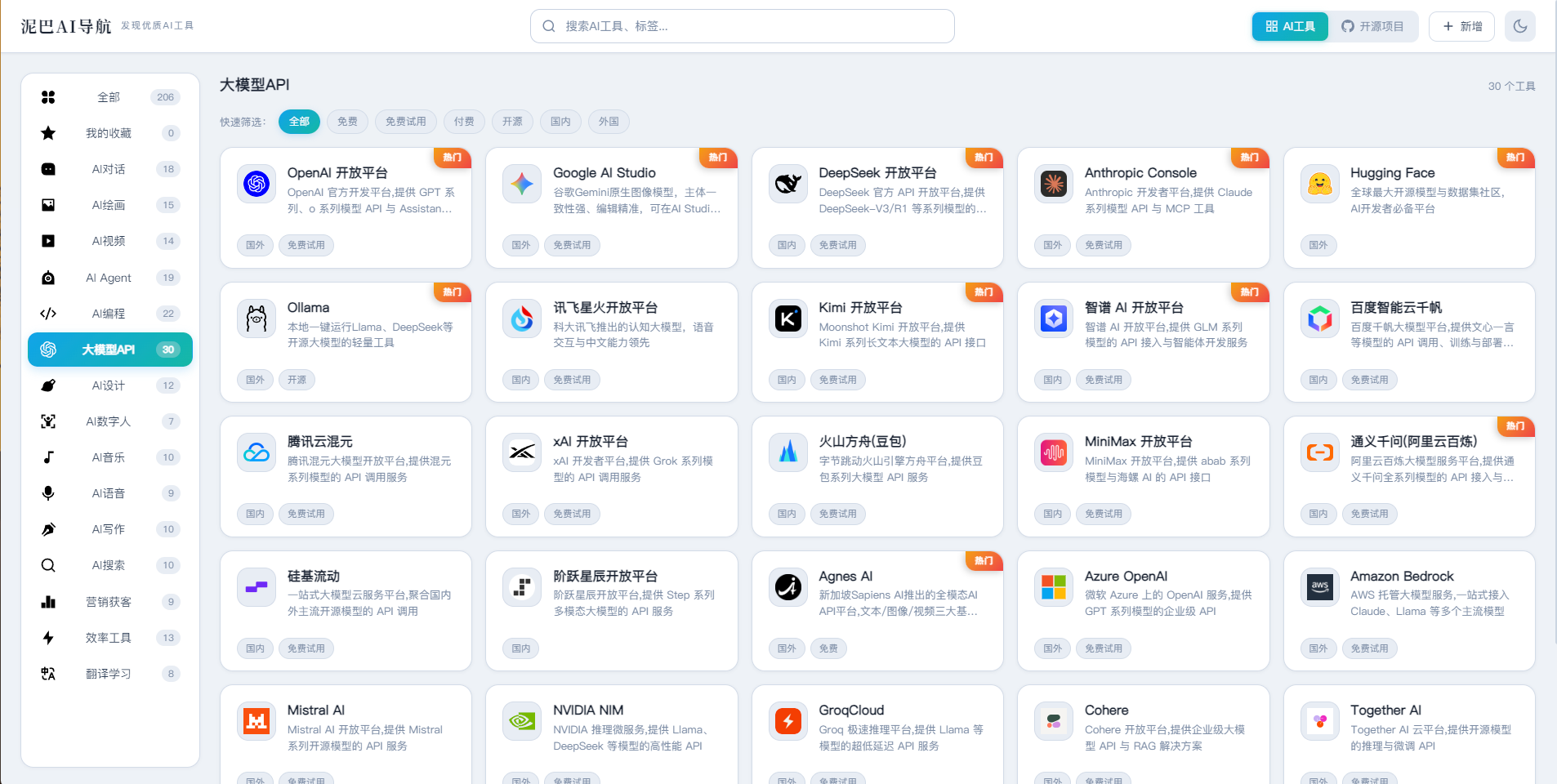Filter tools by 开源 chip

[512, 122]
